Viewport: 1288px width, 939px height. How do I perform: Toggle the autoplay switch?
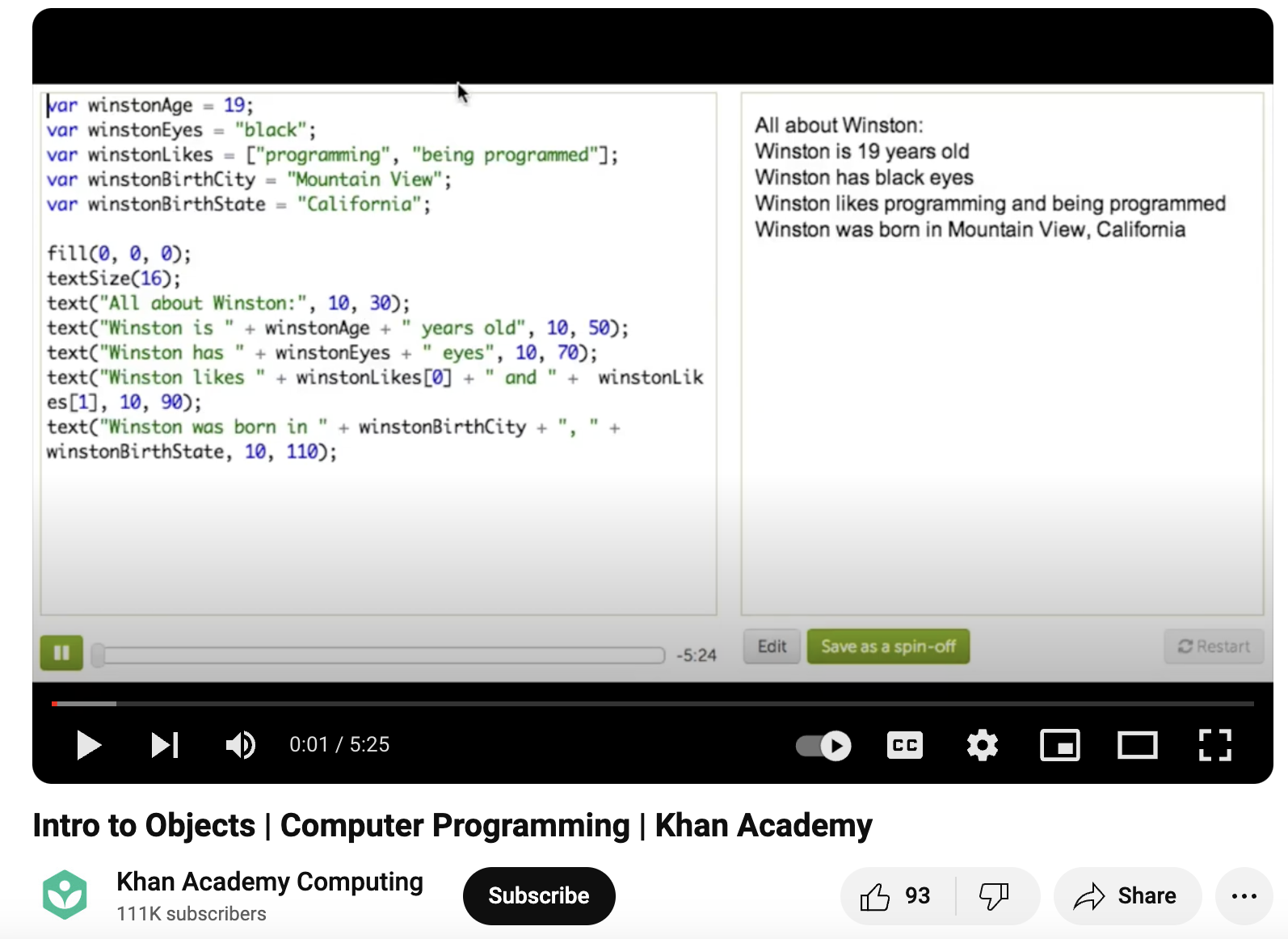(x=823, y=745)
